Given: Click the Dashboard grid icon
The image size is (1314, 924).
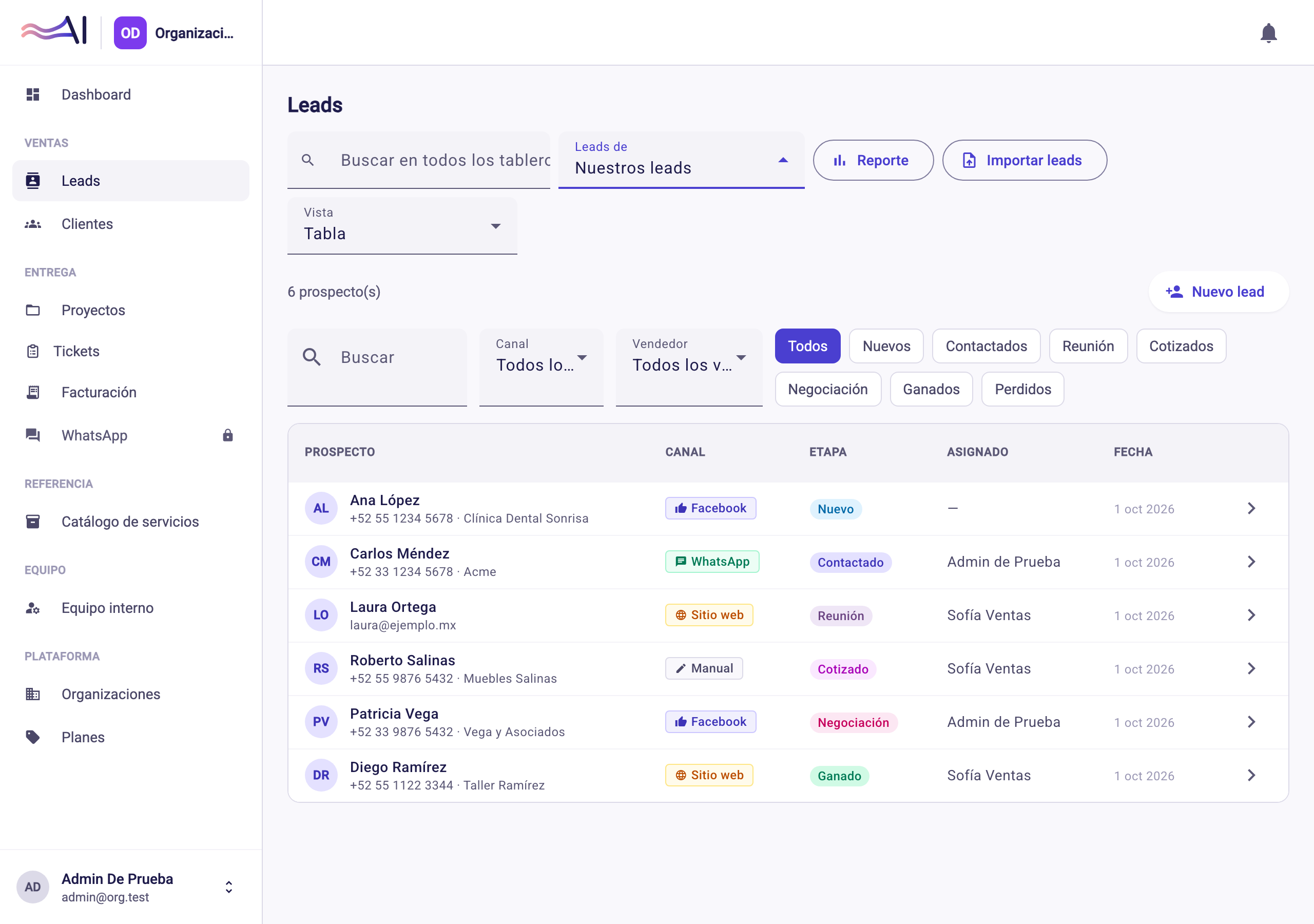Looking at the screenshot, I should pyautogui.click(x=33, y=94).
